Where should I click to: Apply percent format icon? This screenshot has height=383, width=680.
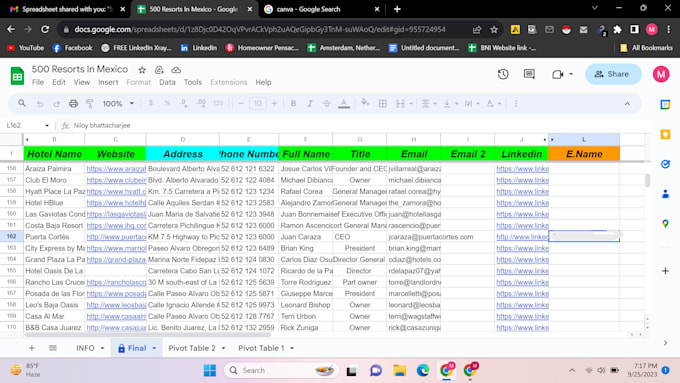tap(167, 103)
